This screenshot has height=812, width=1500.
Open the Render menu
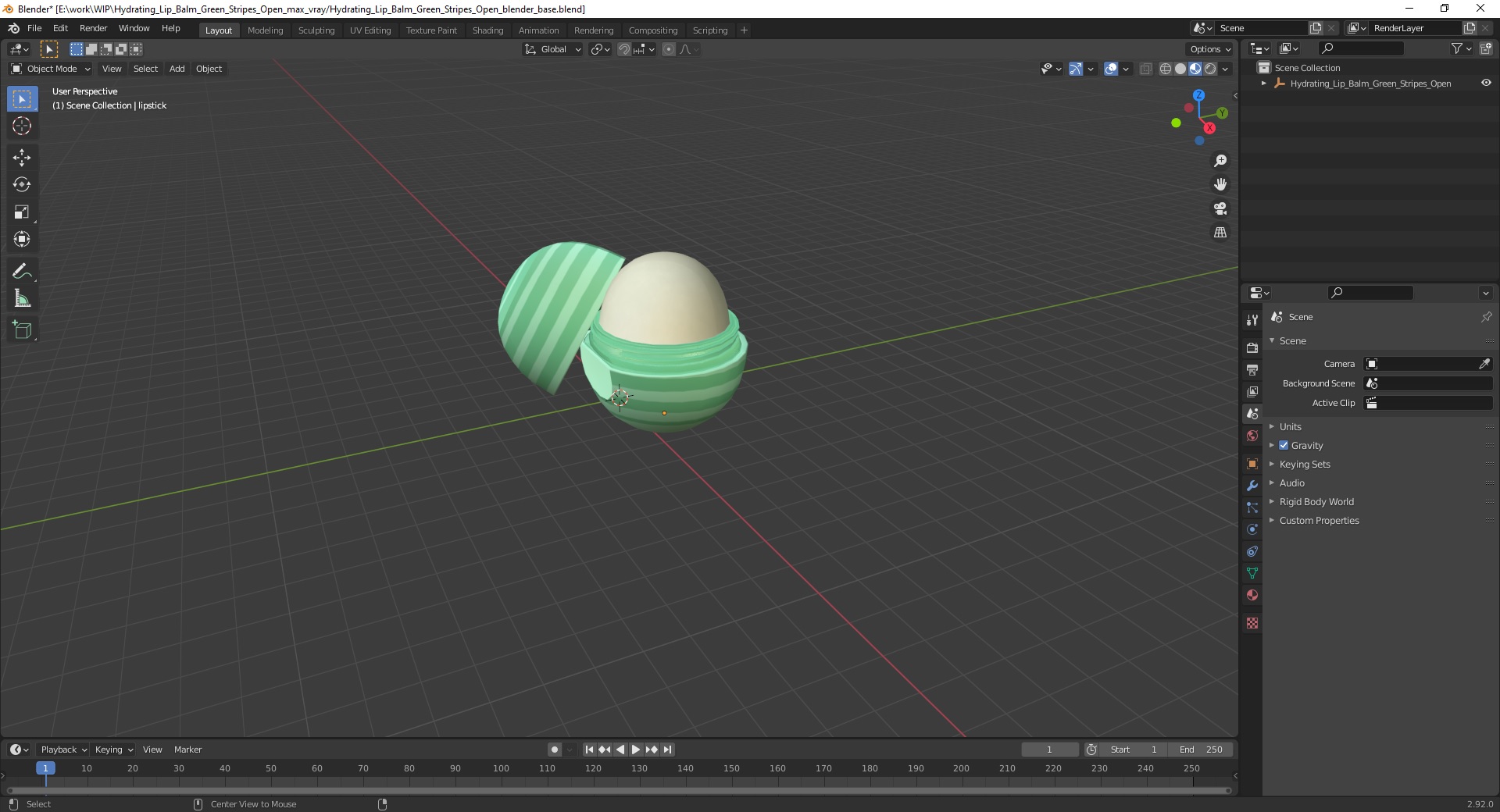(x=93, y=28)
